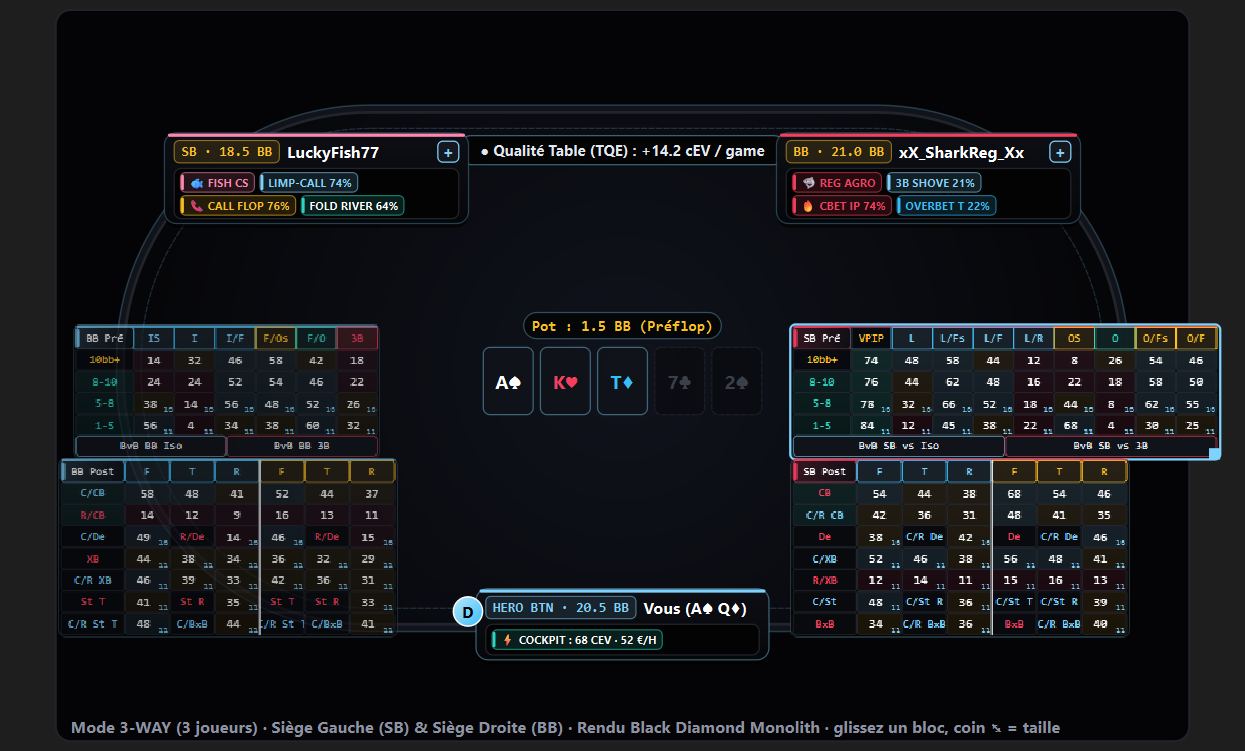
Task: Click the 8-10 row label in SB Pré
Action: coord(822,382)
